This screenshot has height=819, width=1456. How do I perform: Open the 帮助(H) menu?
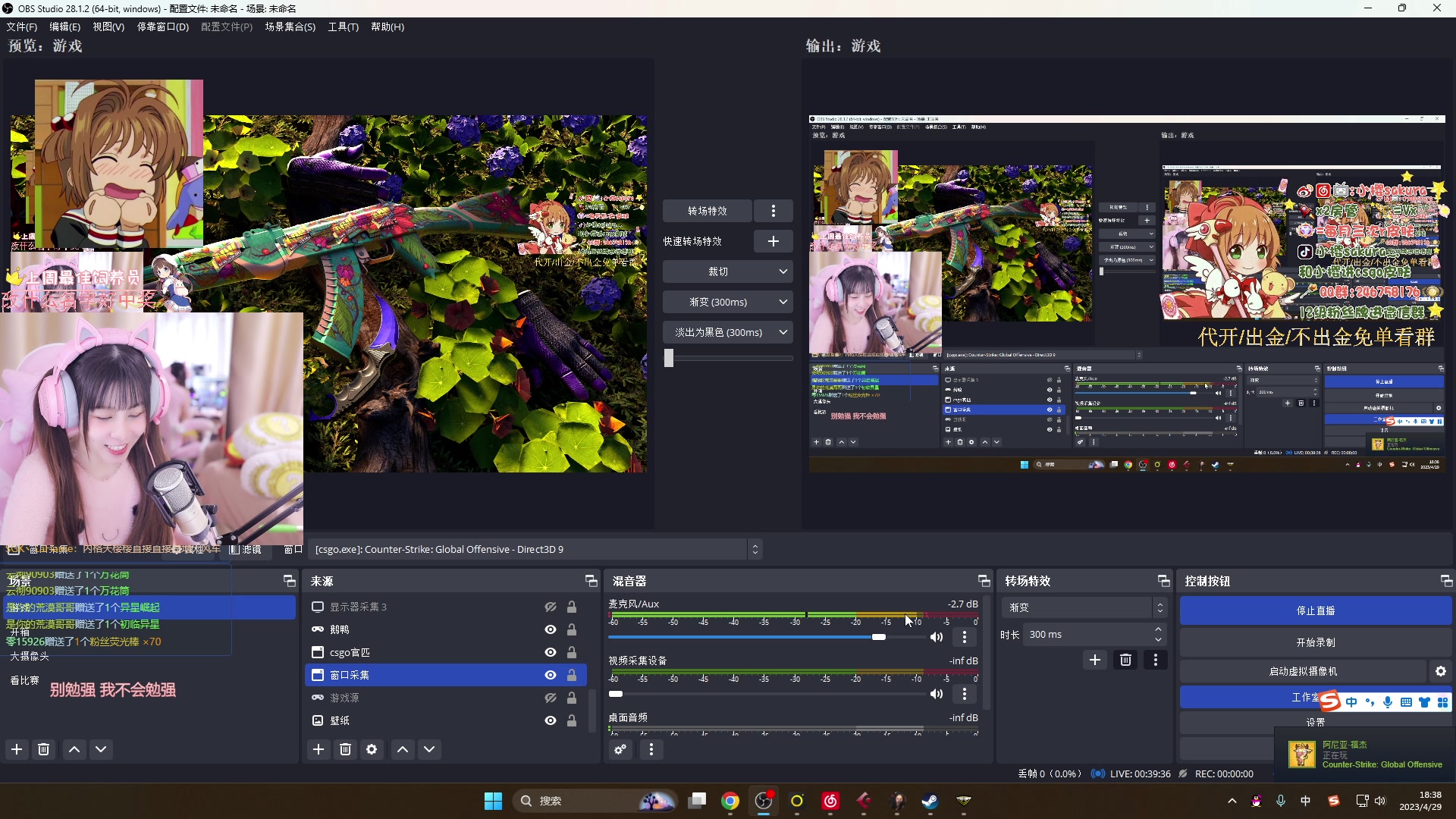388,27
